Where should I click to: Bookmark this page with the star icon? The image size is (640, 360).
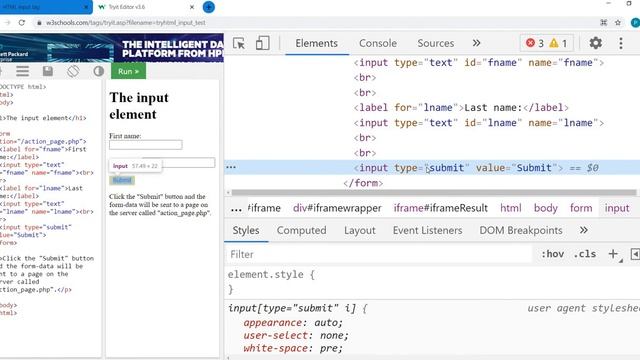[618, 23]
